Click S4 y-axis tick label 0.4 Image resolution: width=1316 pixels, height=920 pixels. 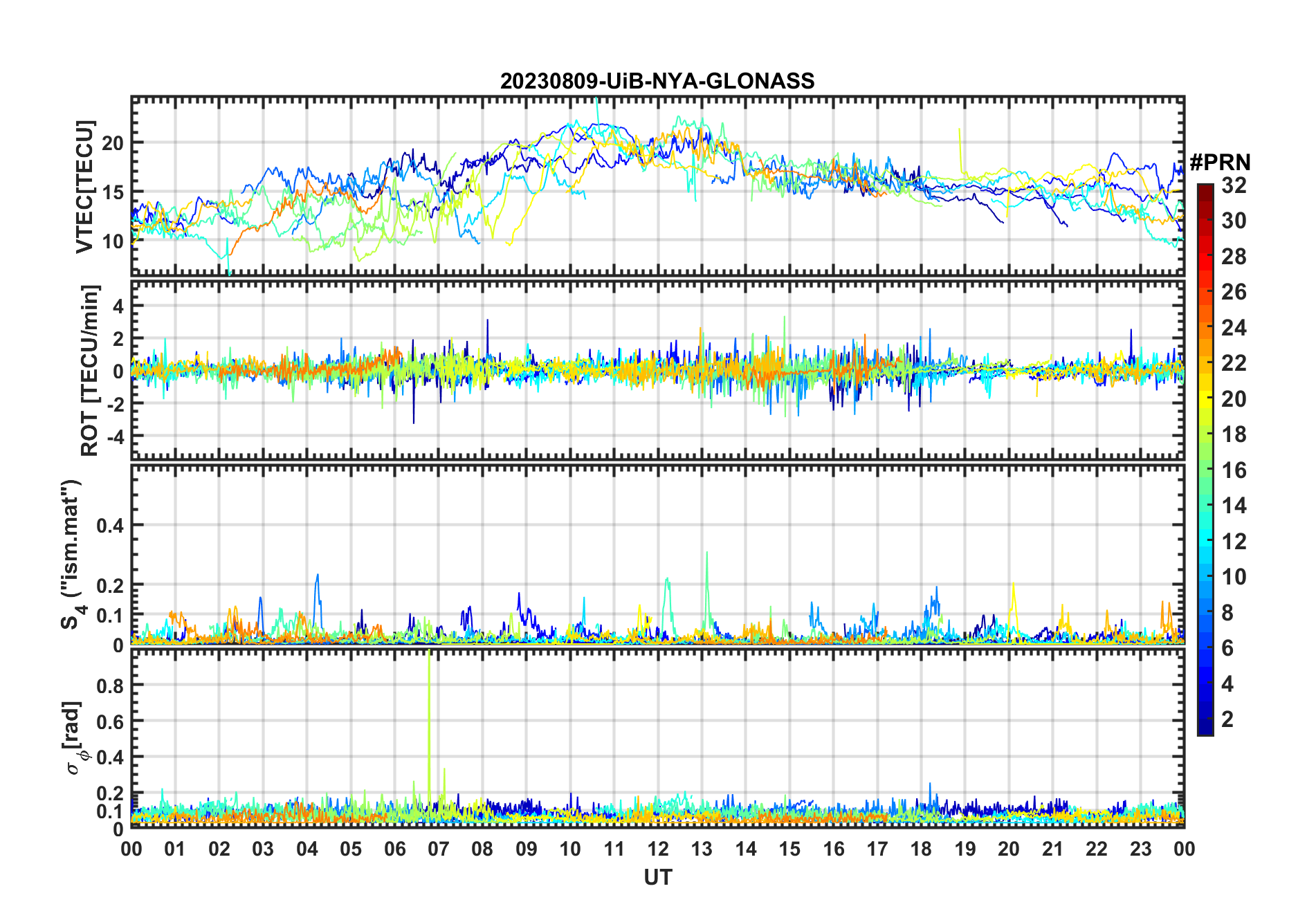(111, 526)
